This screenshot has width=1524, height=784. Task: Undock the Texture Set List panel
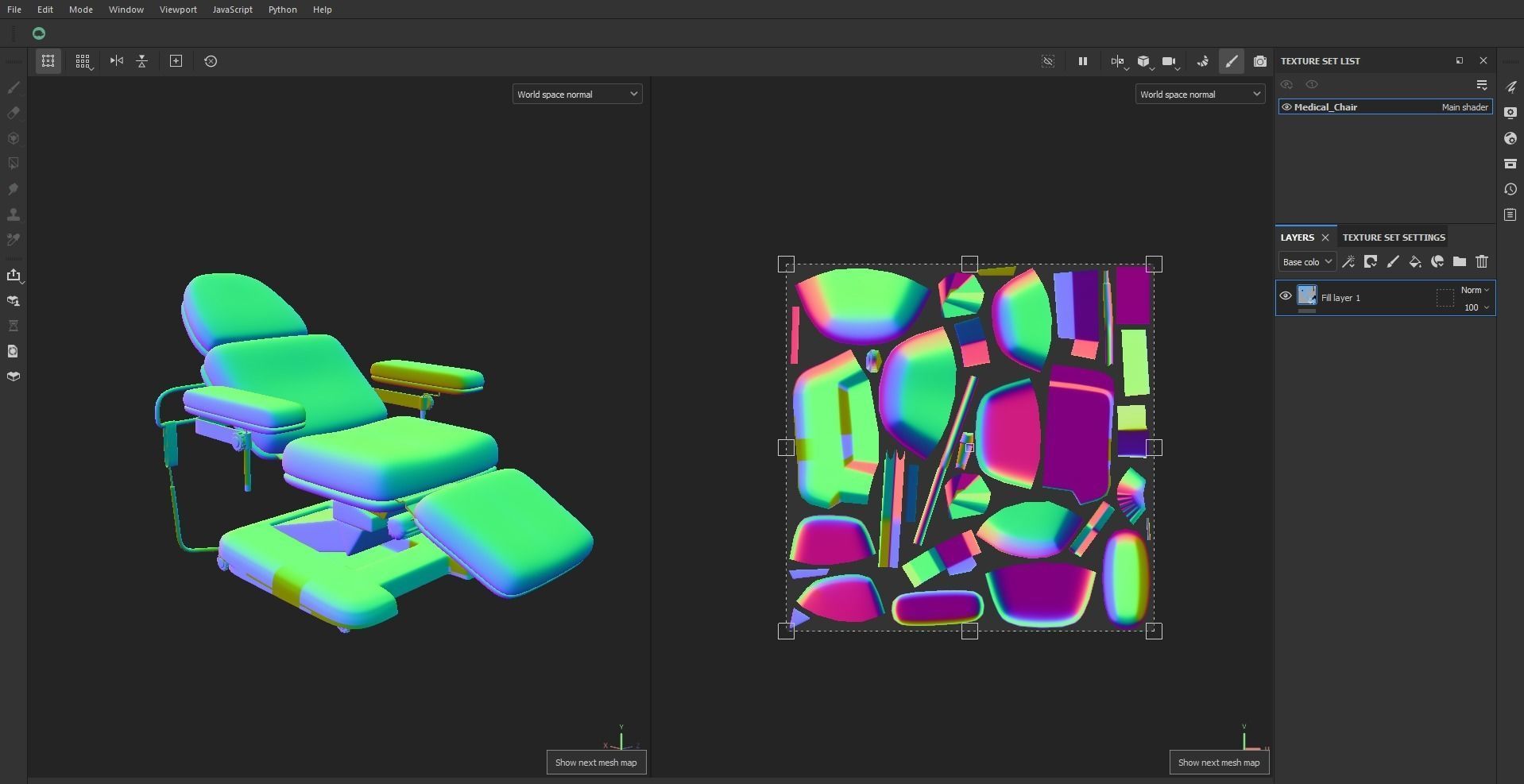[1460, 60]
